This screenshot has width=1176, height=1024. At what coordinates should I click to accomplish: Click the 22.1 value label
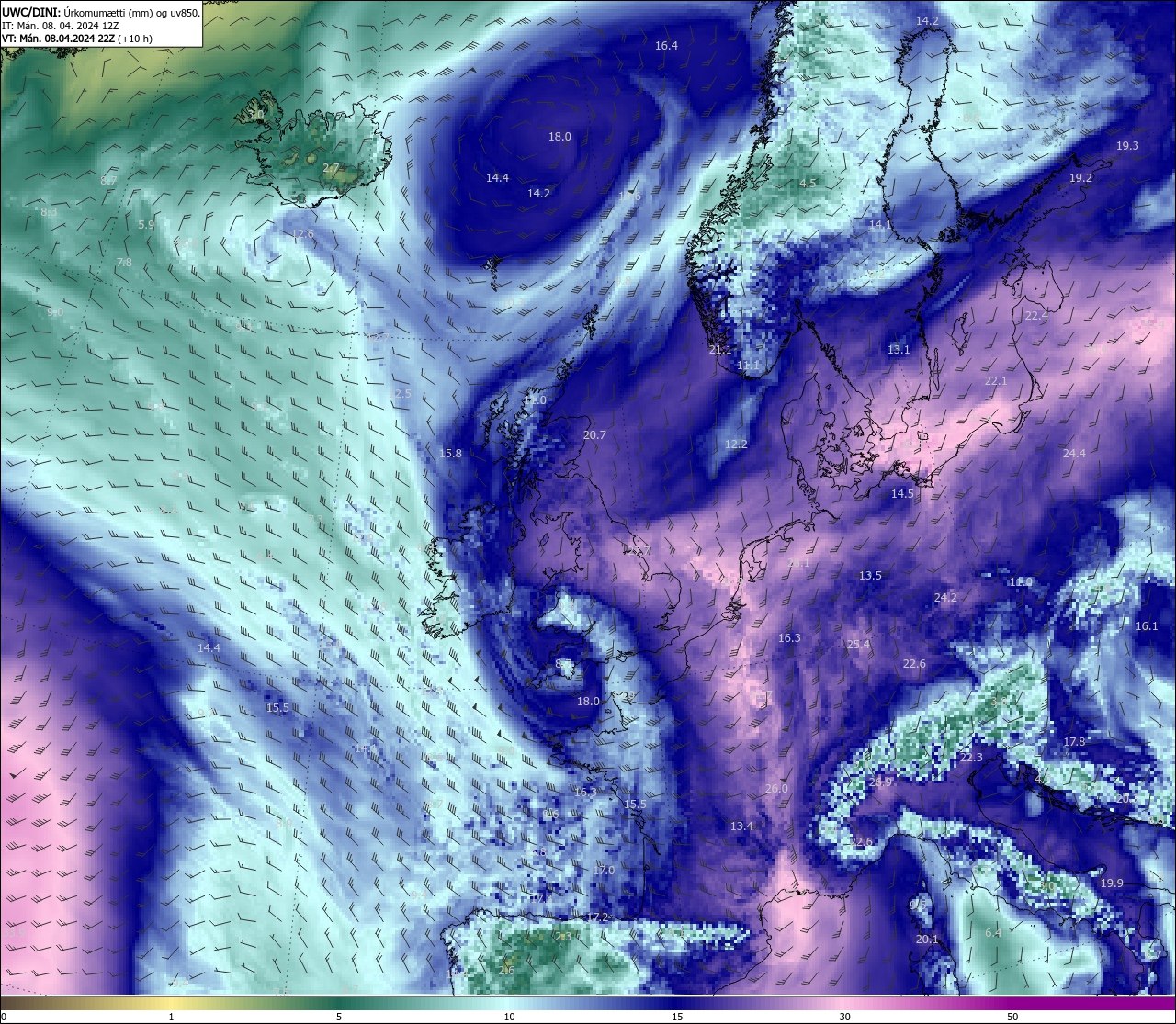click(996, 380)
